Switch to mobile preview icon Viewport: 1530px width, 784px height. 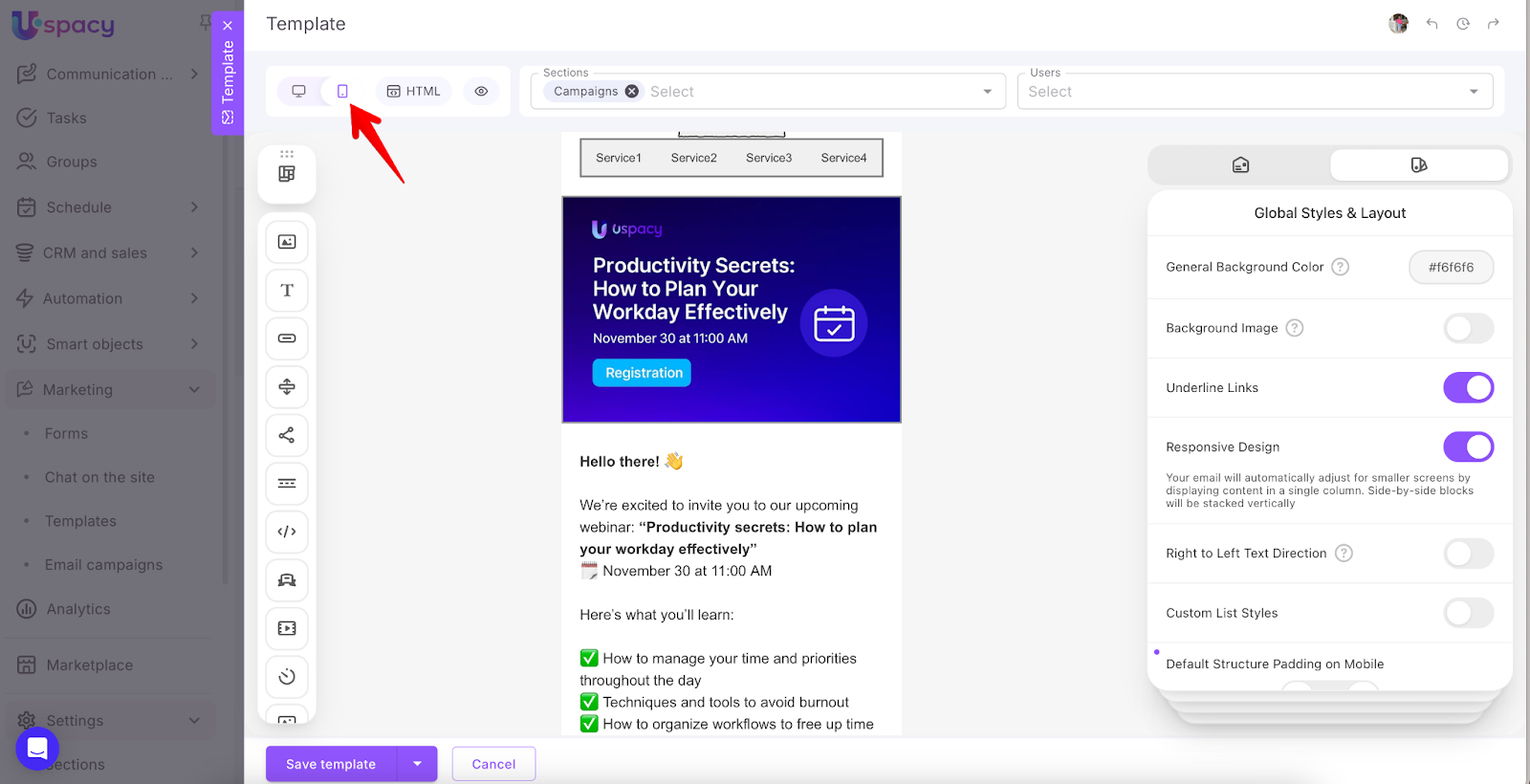342,91
